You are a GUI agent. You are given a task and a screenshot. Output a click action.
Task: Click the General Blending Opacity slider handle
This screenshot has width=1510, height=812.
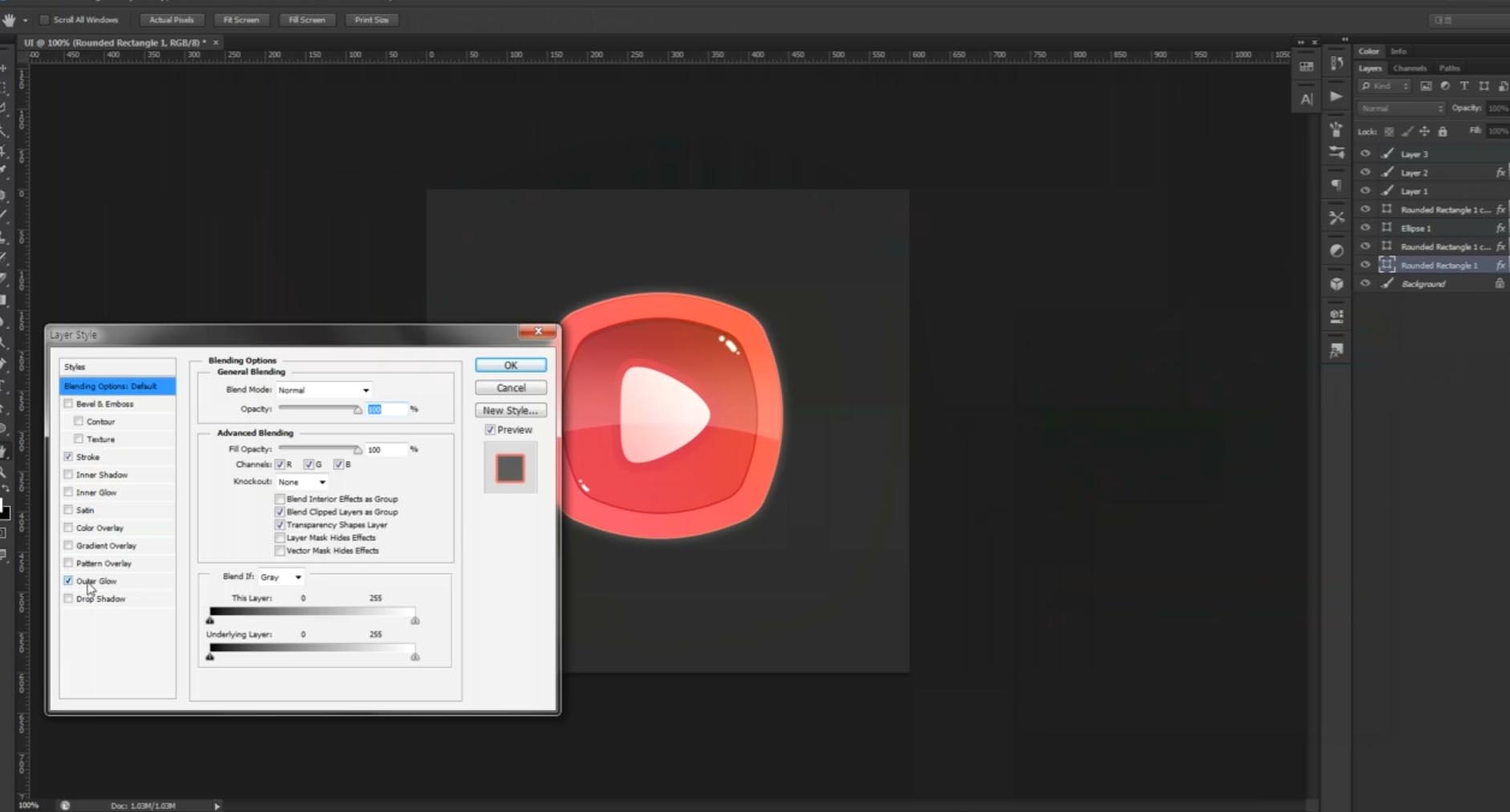pos(358,410)
